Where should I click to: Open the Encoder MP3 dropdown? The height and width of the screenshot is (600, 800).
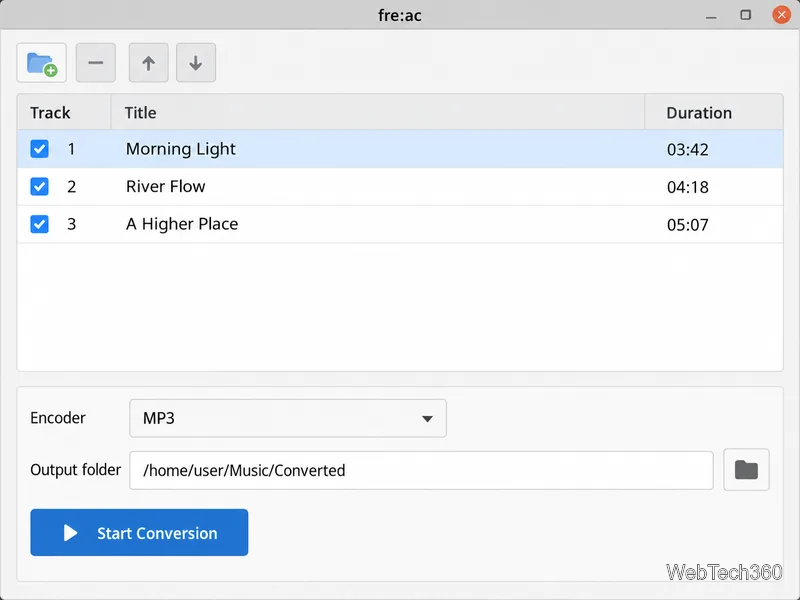point(288,418)
